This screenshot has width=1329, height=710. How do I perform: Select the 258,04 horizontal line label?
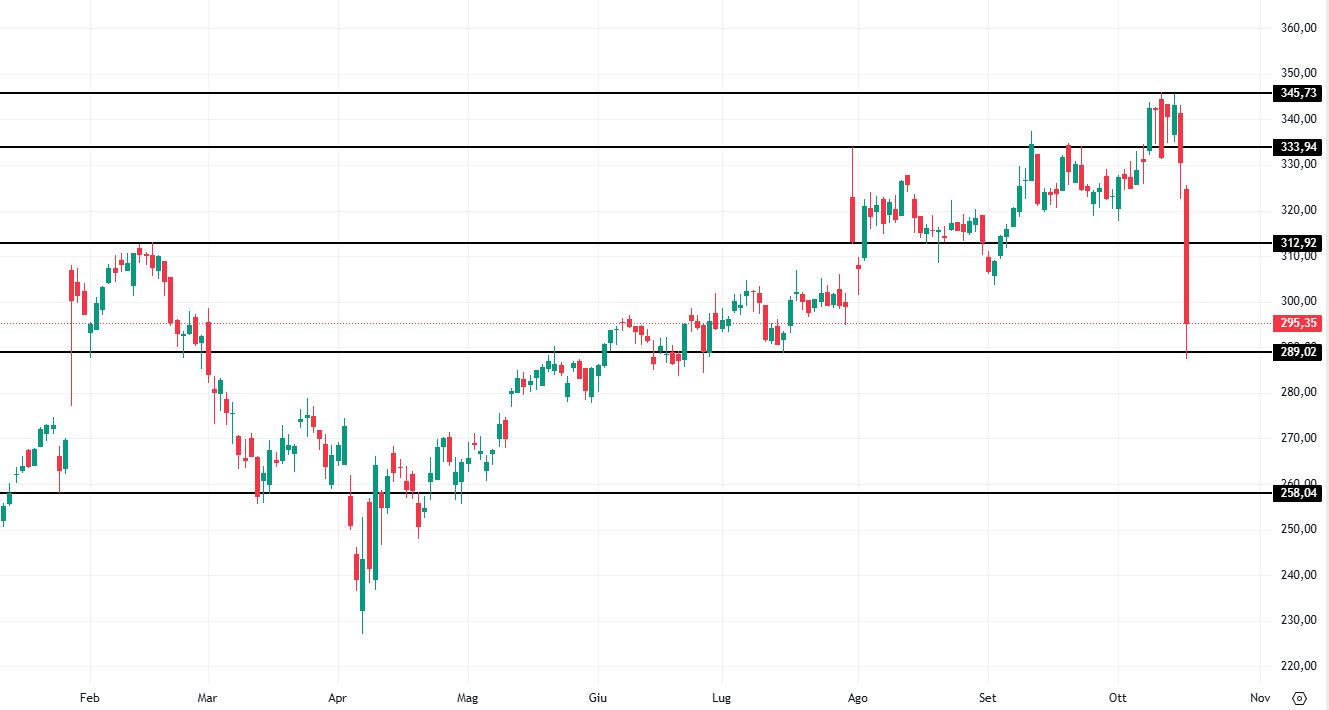tap(1299, 493)
